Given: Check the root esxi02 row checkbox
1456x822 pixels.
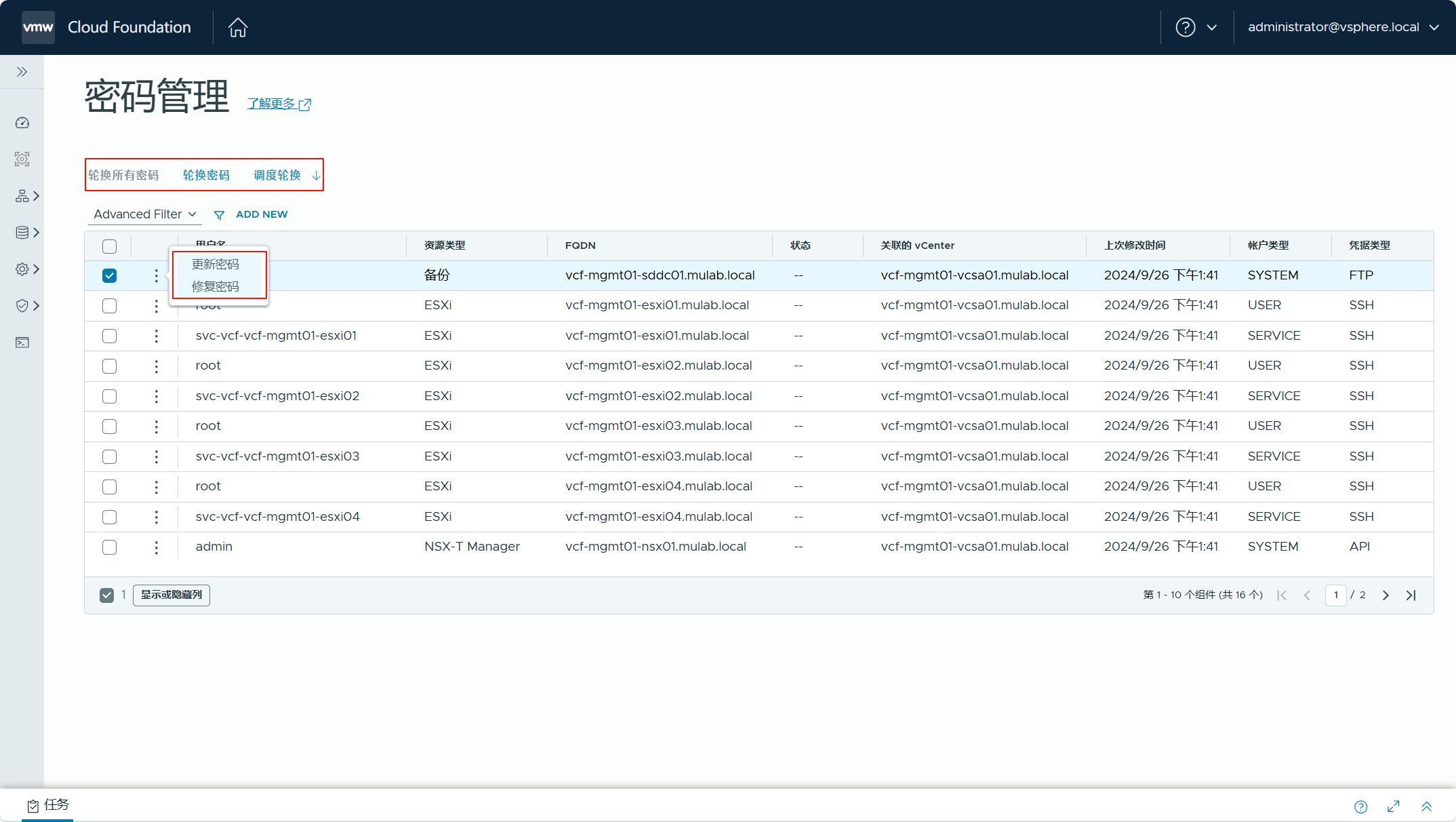Looking at the screenshot, I should pos(109,366).
